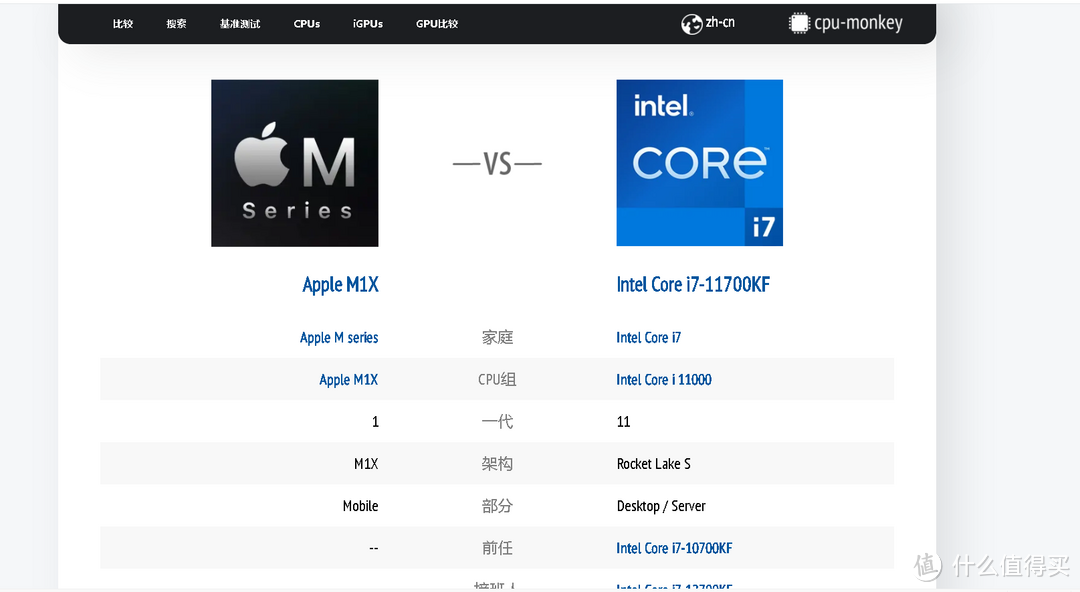Open the 基准测试 menu item
The width and height of the screenshot is (1080, 592).
coord(240,23)
